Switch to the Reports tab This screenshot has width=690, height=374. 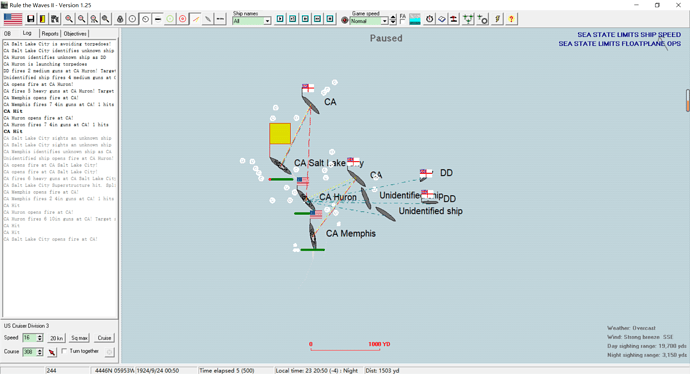point(50,34)
